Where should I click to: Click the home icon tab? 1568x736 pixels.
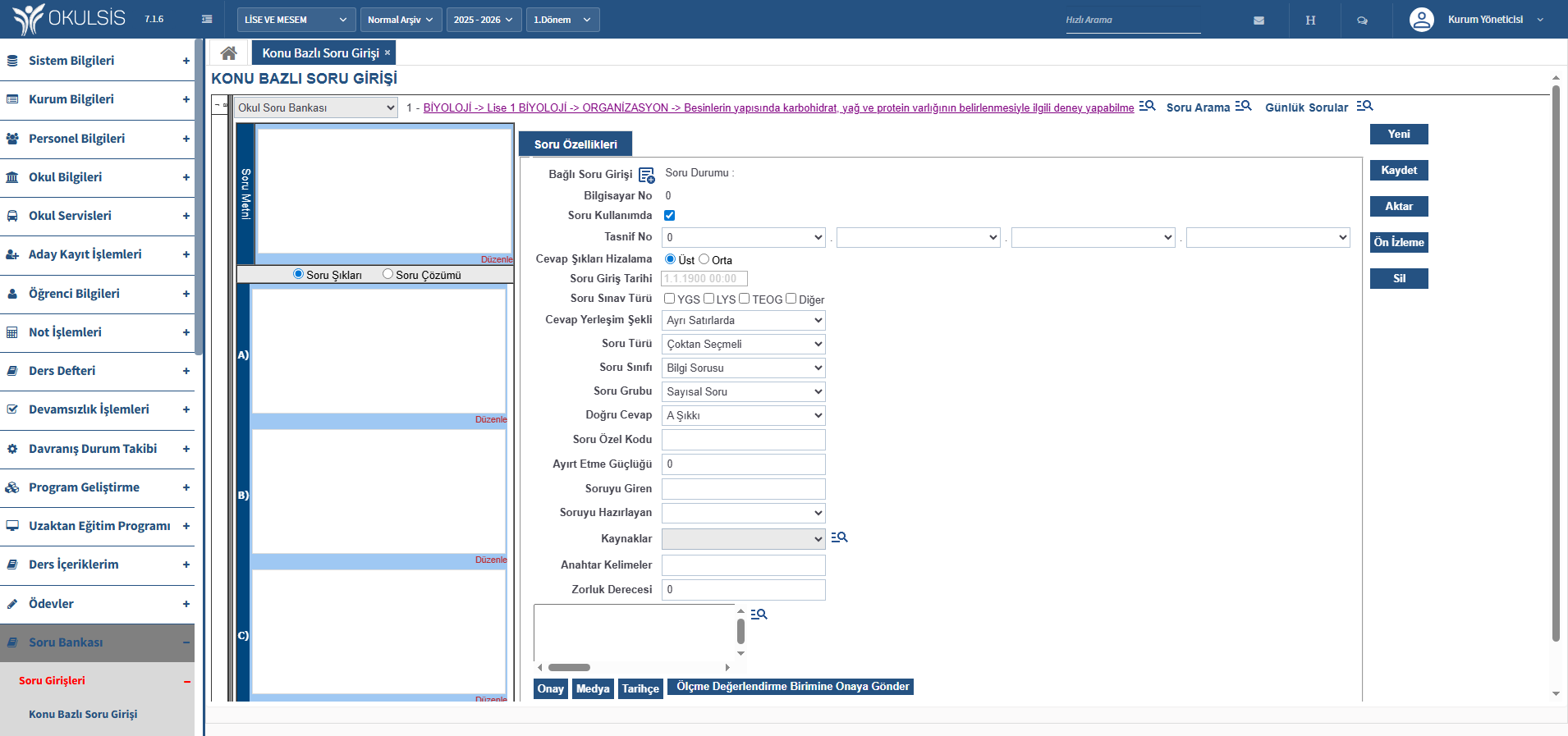(x=229, y=53)
